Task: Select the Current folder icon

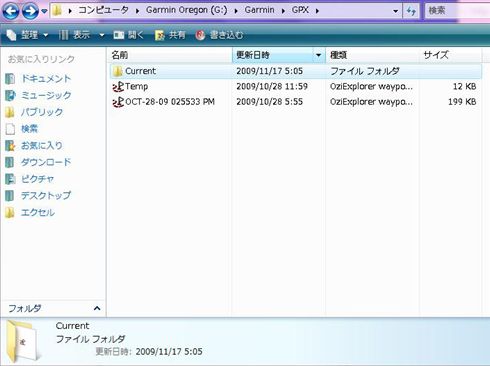Action: tap(118, 71)
